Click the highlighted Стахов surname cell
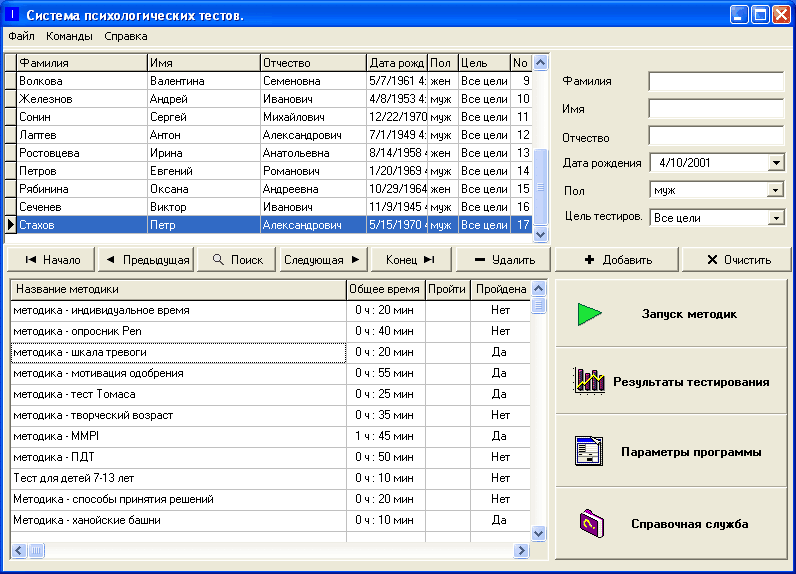 pyautogui.click(x=82, y=225)
